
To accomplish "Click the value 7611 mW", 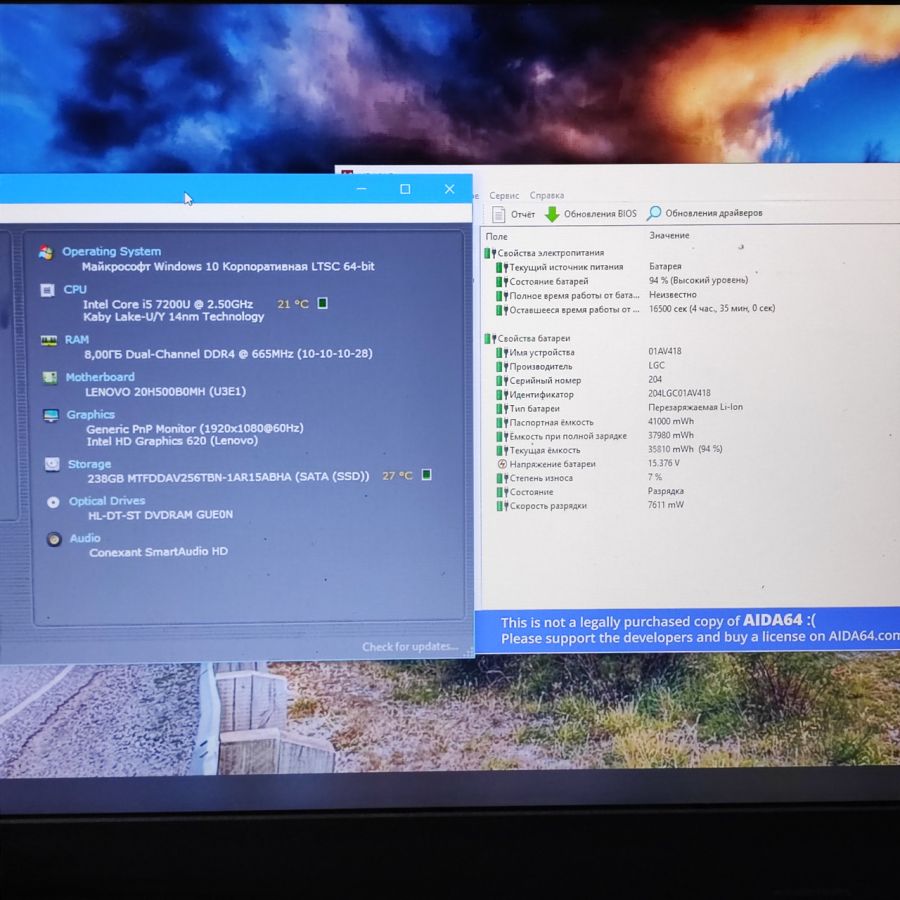I will coord(666,505).
